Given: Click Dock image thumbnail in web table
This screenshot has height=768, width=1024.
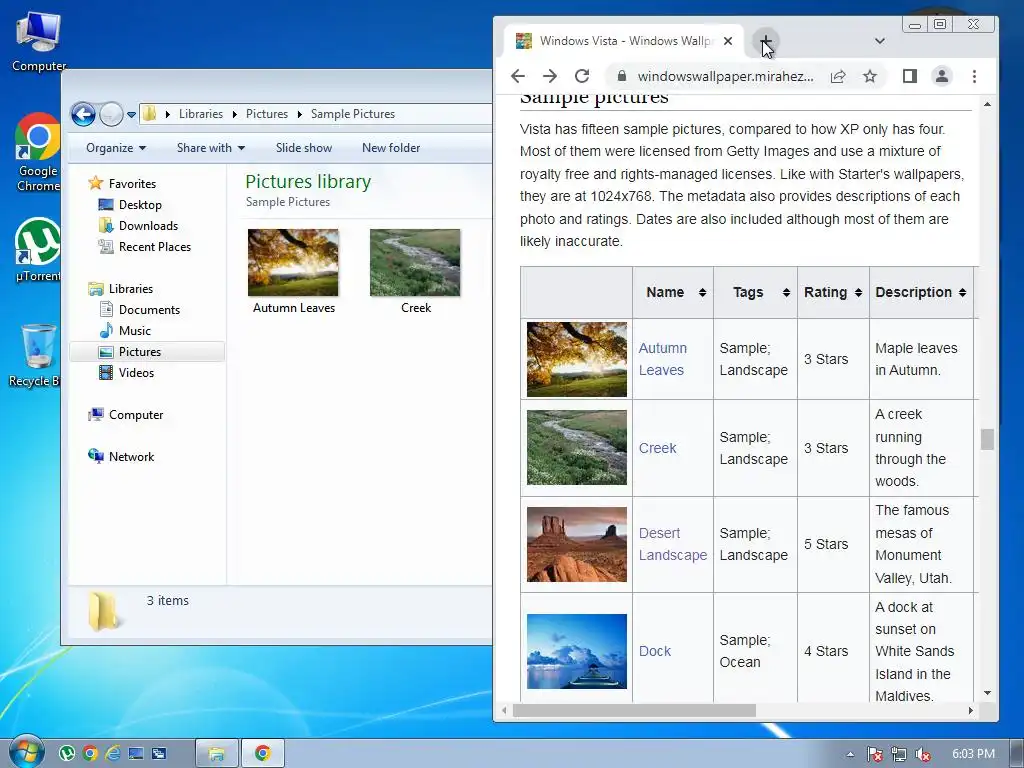Looking at the screenshot, I should pyautogui.click(x=577, y=651).
